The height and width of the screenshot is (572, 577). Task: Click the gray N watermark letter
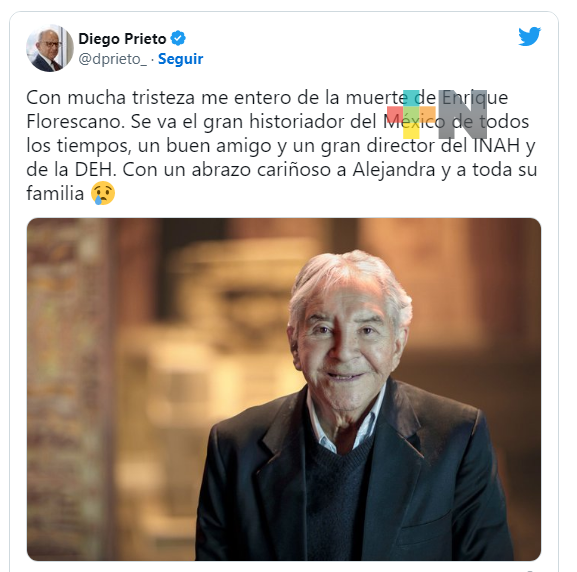tap(463, 114)
